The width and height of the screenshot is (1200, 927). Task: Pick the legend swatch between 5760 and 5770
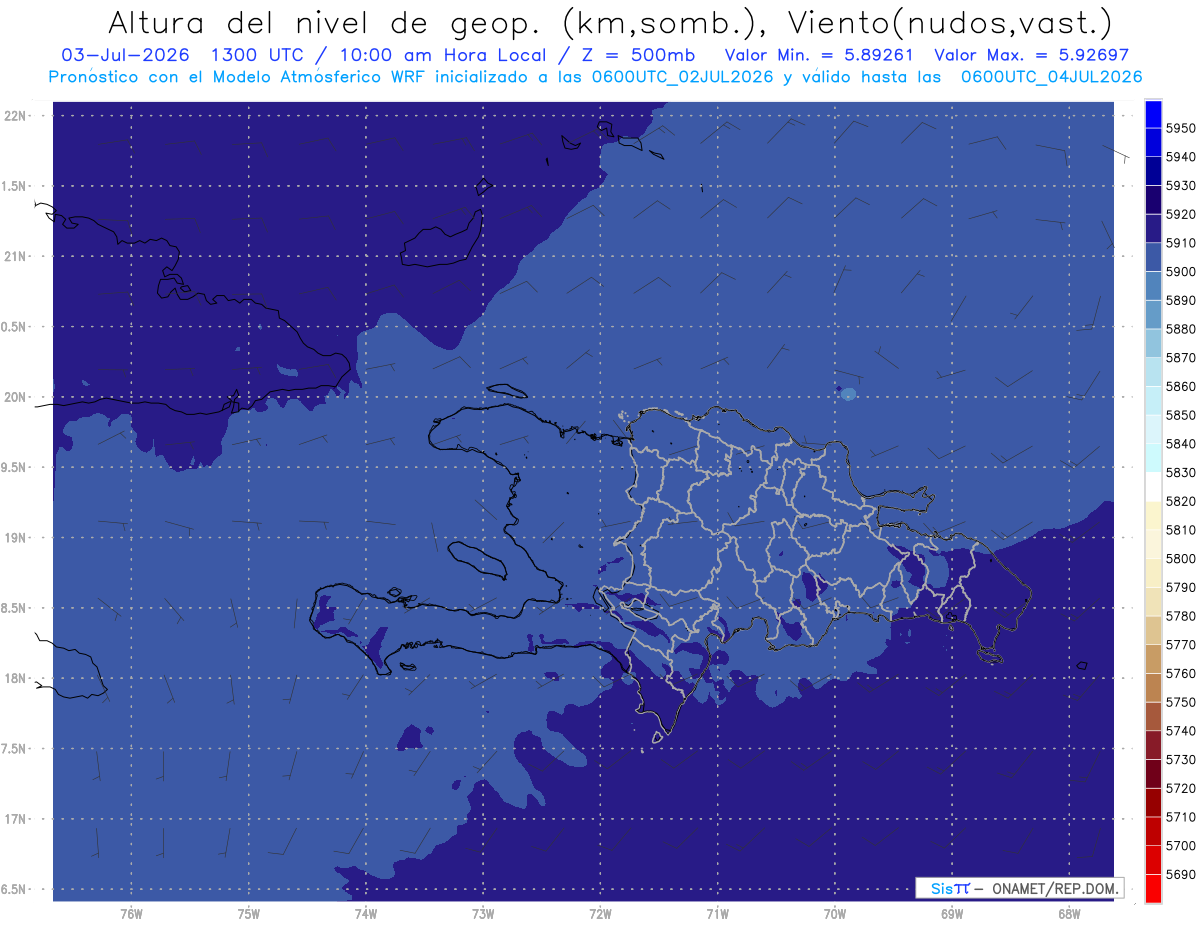1153,659
